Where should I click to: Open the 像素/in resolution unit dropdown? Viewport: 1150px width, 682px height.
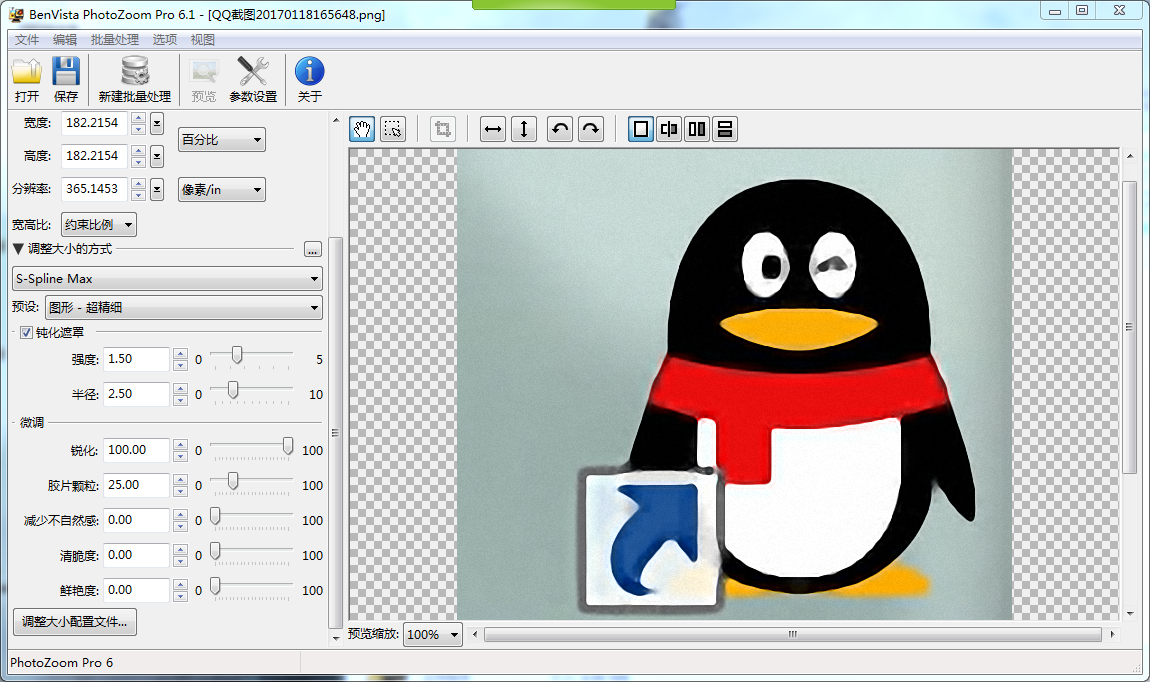click(x=221, y=190)
